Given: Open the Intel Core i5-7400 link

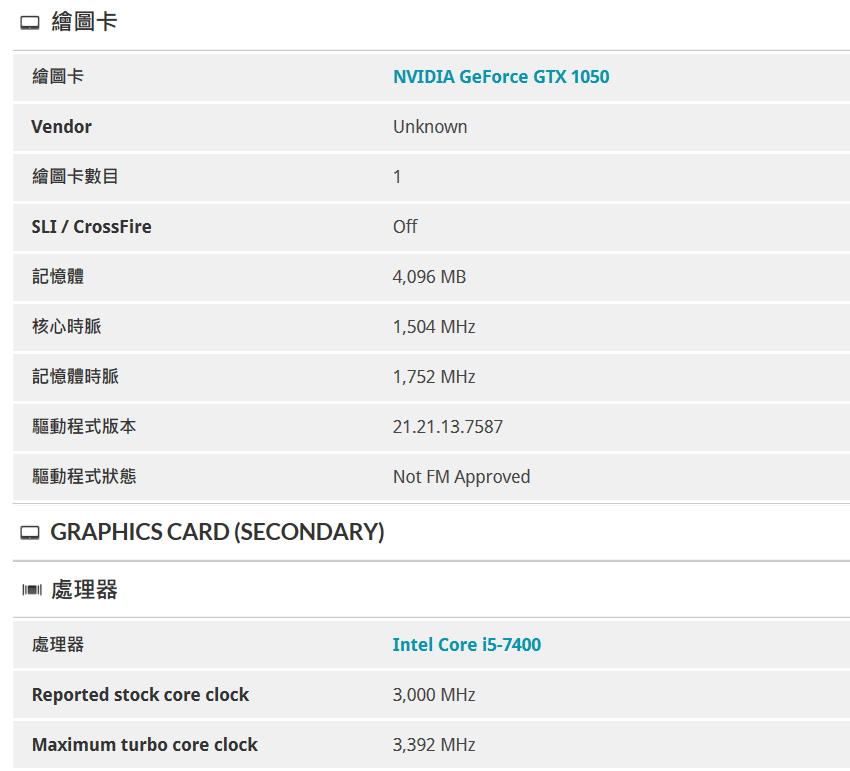Looking at the screenshot, I should [467, 645].
